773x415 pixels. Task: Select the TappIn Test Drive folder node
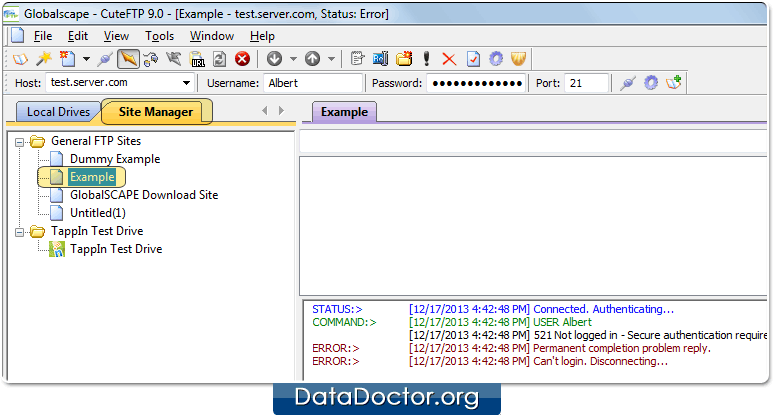coord(97,231)
